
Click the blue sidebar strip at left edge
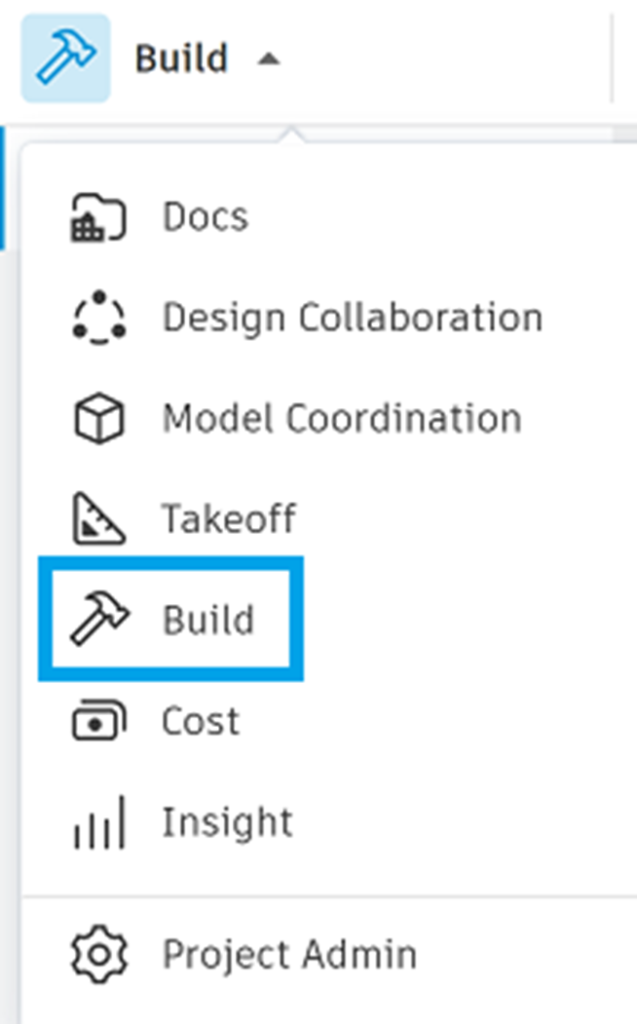(3, 187)
